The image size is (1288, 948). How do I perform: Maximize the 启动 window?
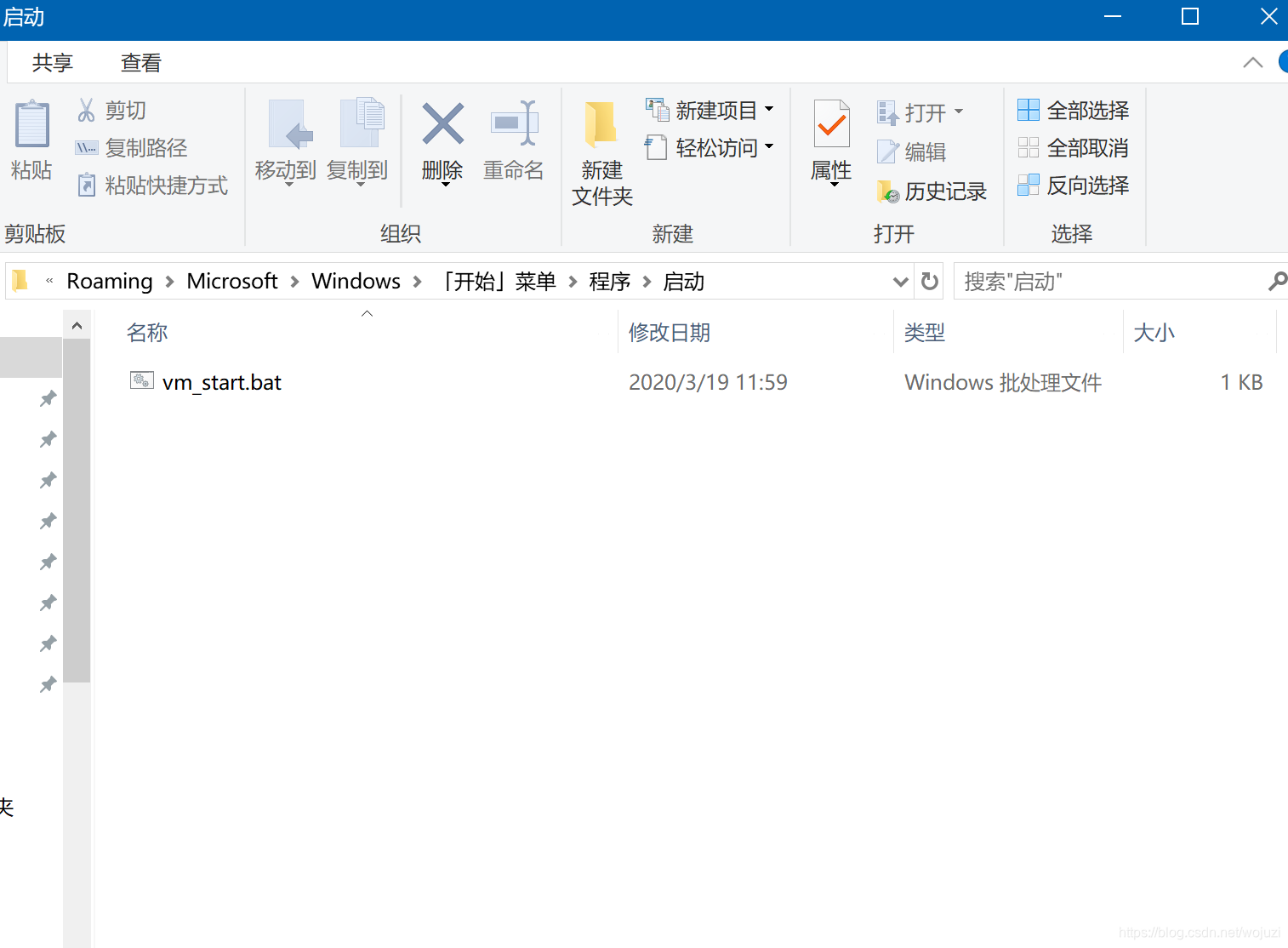pyautogui.click(x=1190, y=17)
